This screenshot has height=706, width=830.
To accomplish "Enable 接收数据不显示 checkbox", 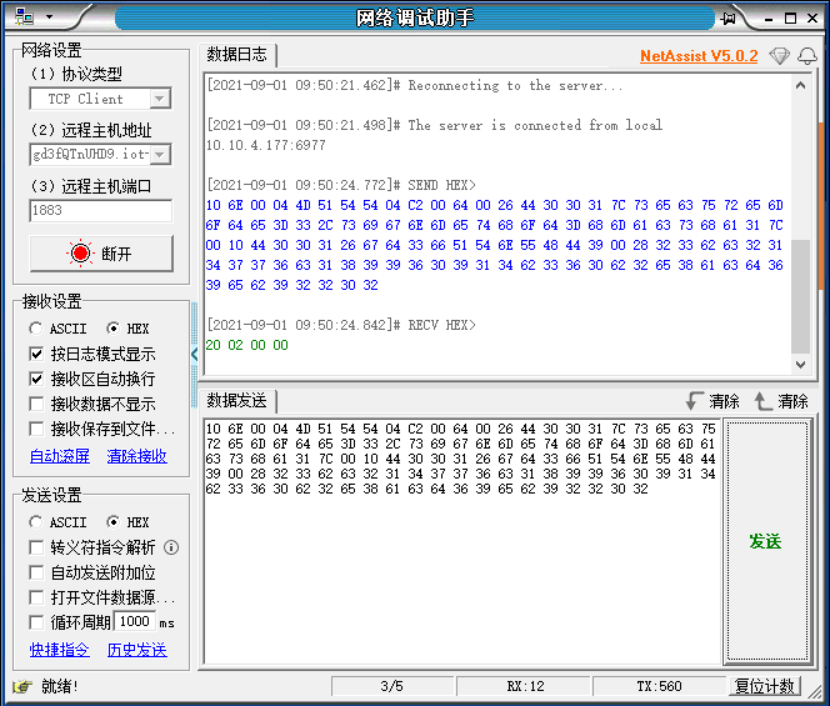I will tap(37, 404).
